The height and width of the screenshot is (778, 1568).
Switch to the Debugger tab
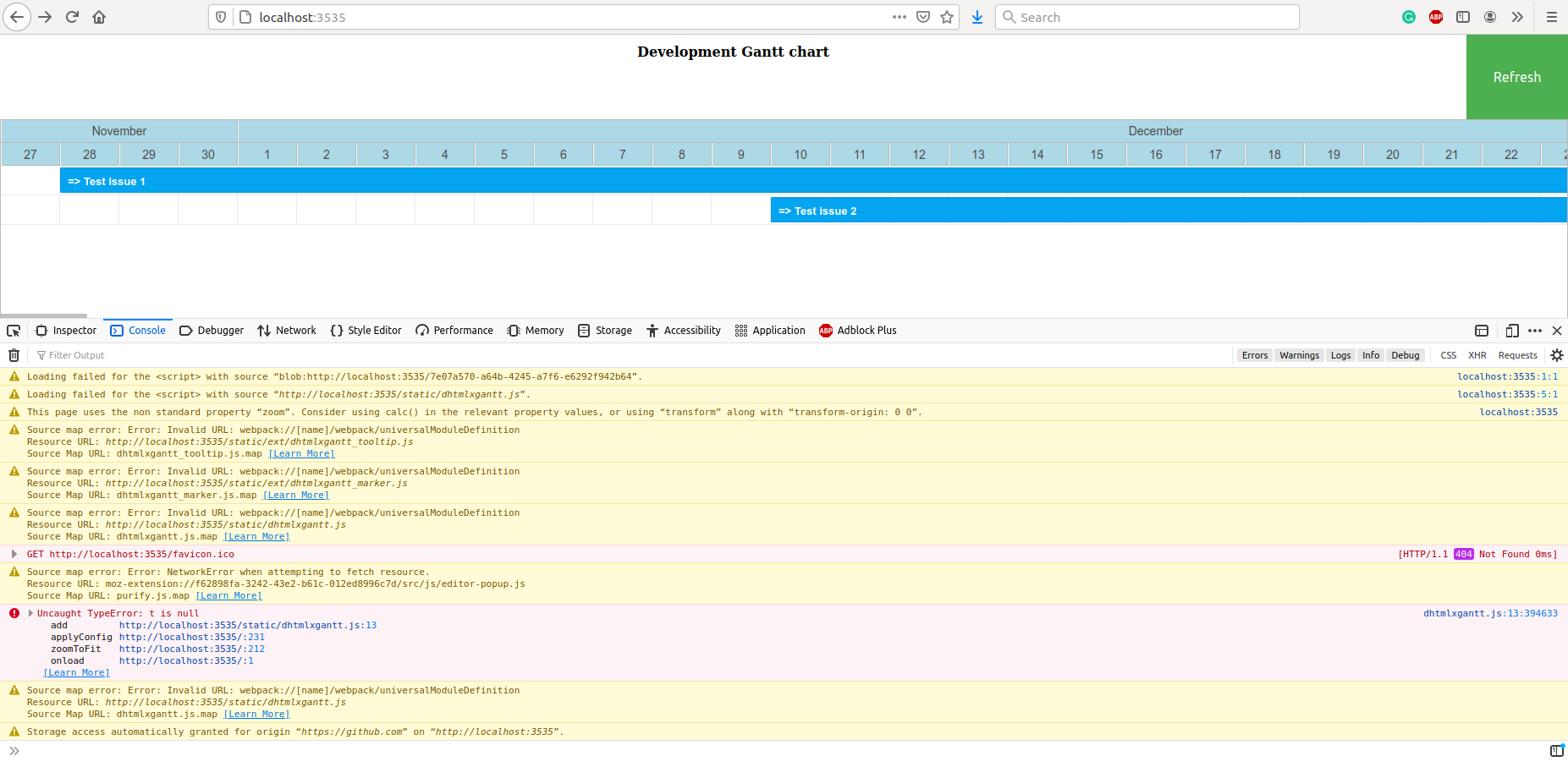(212, 331)
